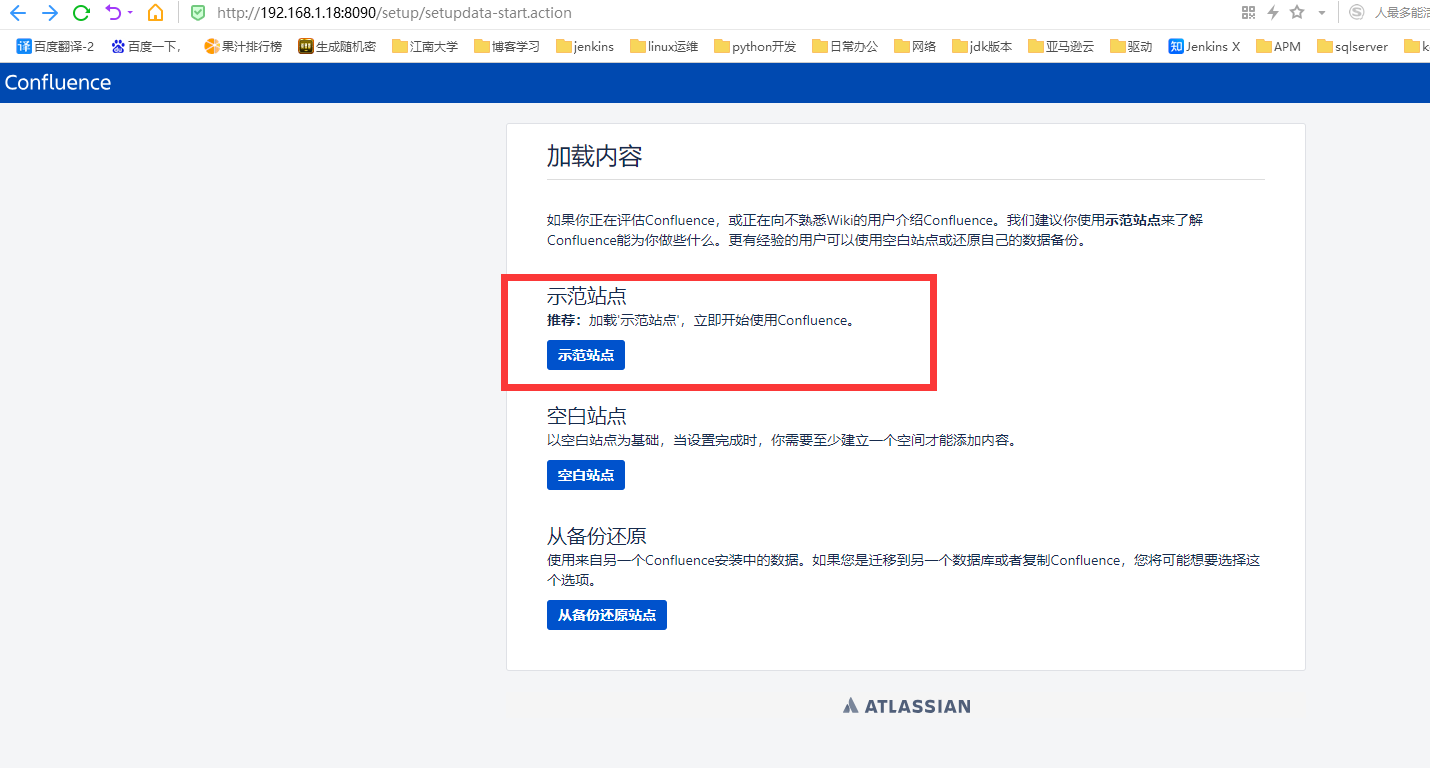
Task: Go back with the browser back arrow
Action: click(17, 13)
